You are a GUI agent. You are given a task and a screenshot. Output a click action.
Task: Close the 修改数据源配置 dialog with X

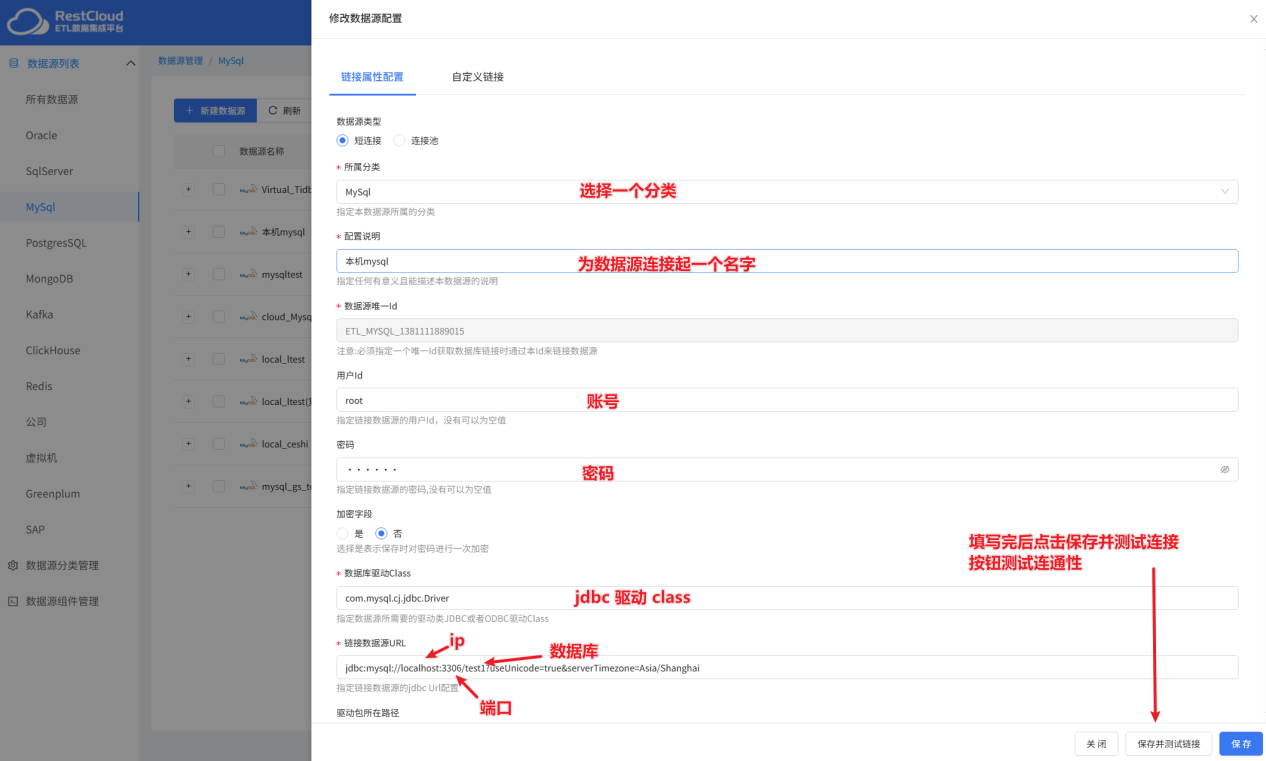(x=1254, y=19)
